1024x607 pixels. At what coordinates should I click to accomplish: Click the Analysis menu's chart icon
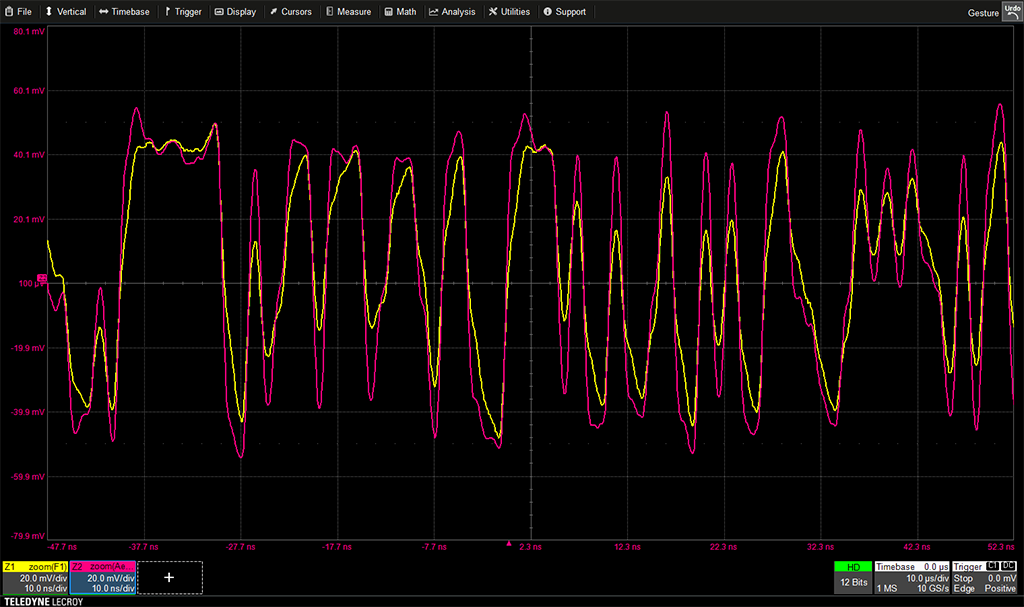(x=433, y=12)
